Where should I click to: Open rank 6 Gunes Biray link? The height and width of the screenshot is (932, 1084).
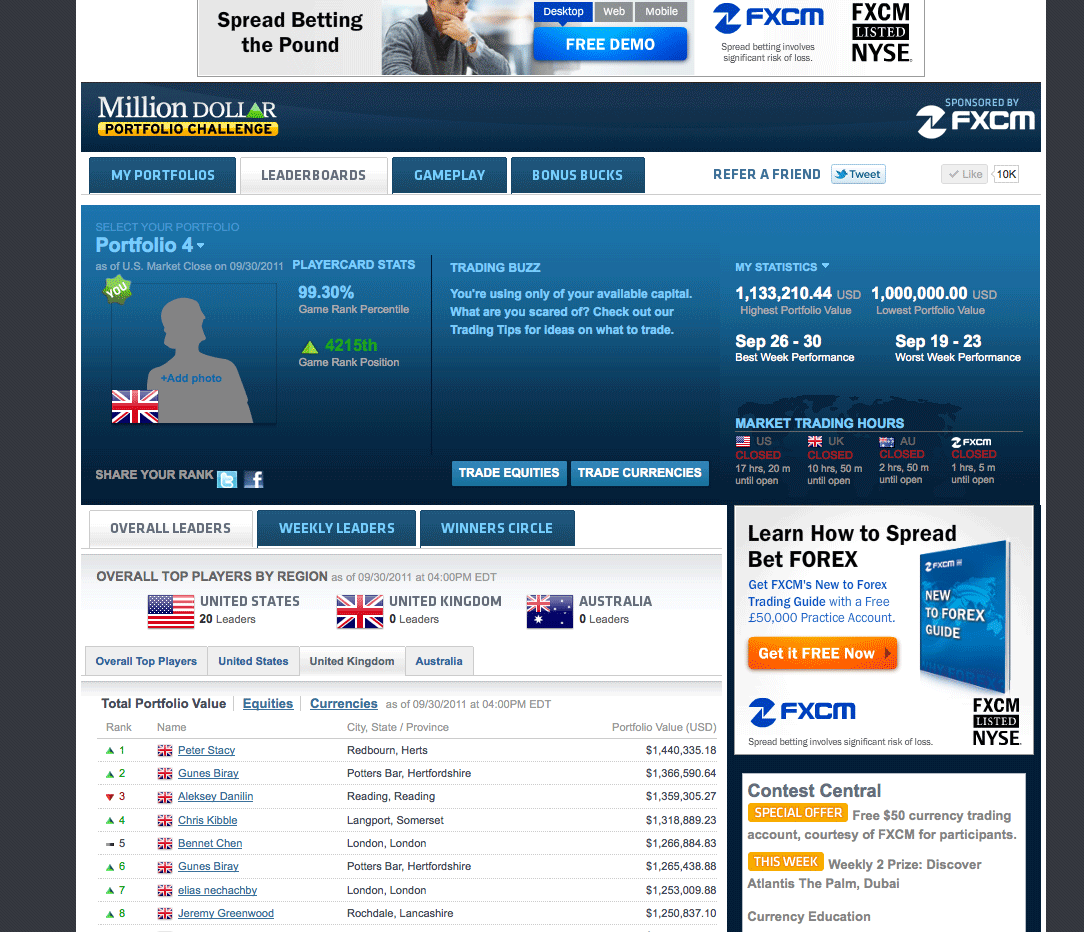[x=208, y=866]
